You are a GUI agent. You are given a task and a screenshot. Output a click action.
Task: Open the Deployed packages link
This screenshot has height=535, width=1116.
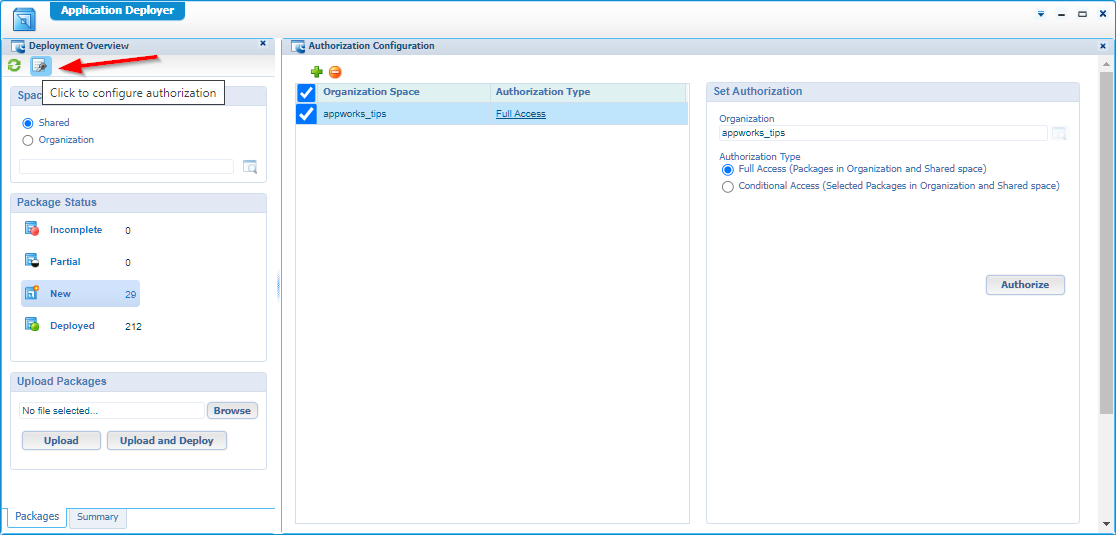[x=72, y=326]
